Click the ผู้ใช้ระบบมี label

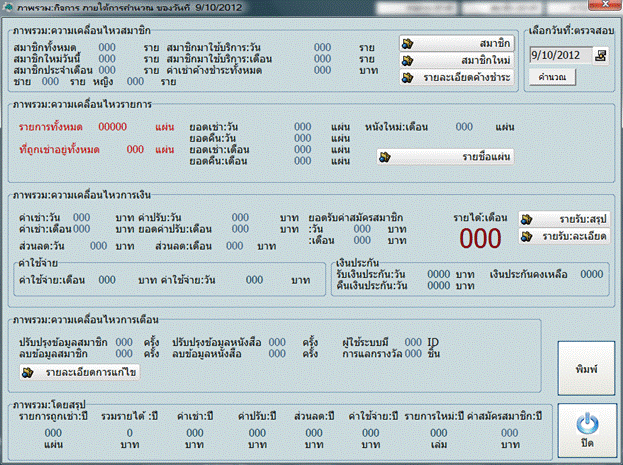(x=366, y=343)
